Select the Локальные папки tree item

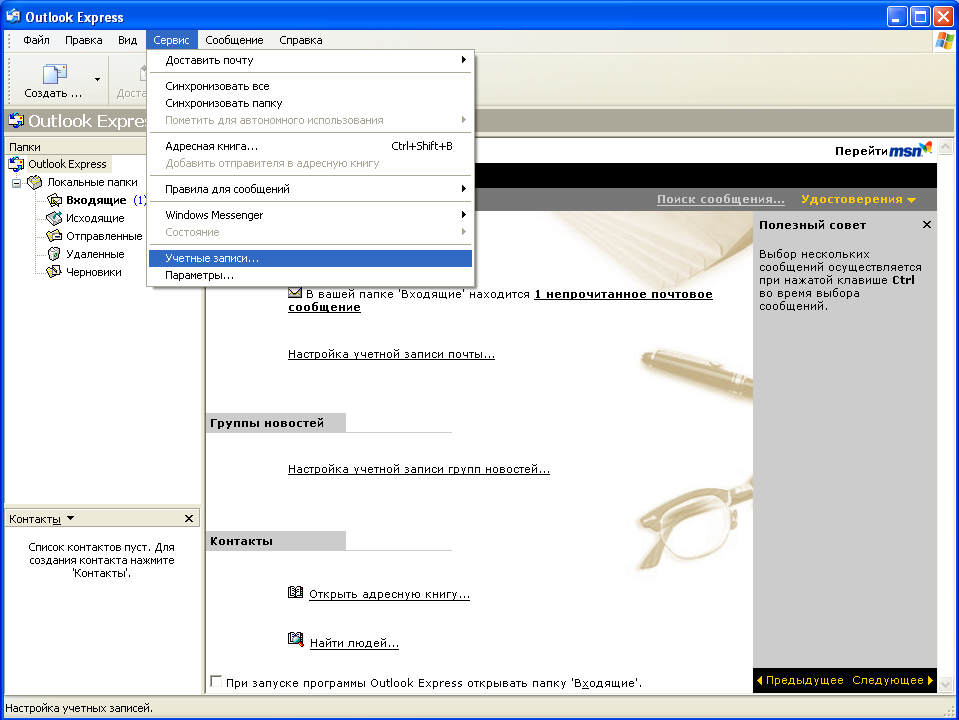coord(92,182)
